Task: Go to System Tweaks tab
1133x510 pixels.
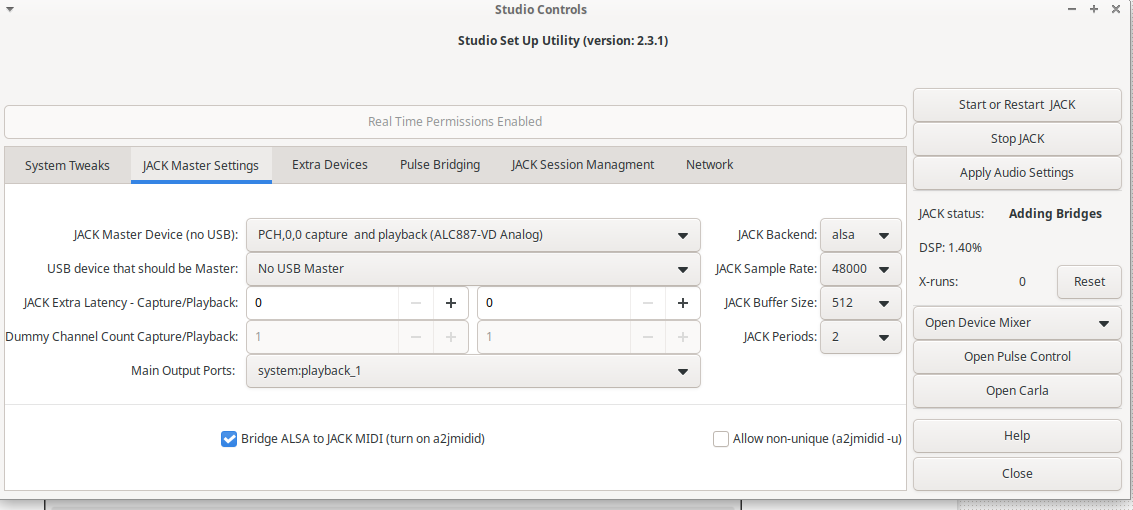Action: click(67, 166)
